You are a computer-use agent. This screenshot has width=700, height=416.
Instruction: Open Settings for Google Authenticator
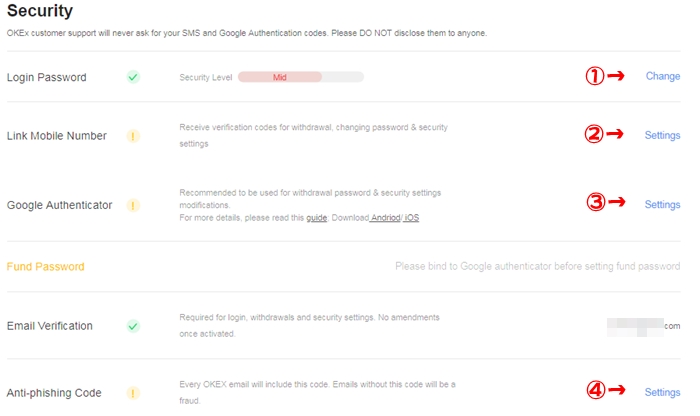pos(662,204)
